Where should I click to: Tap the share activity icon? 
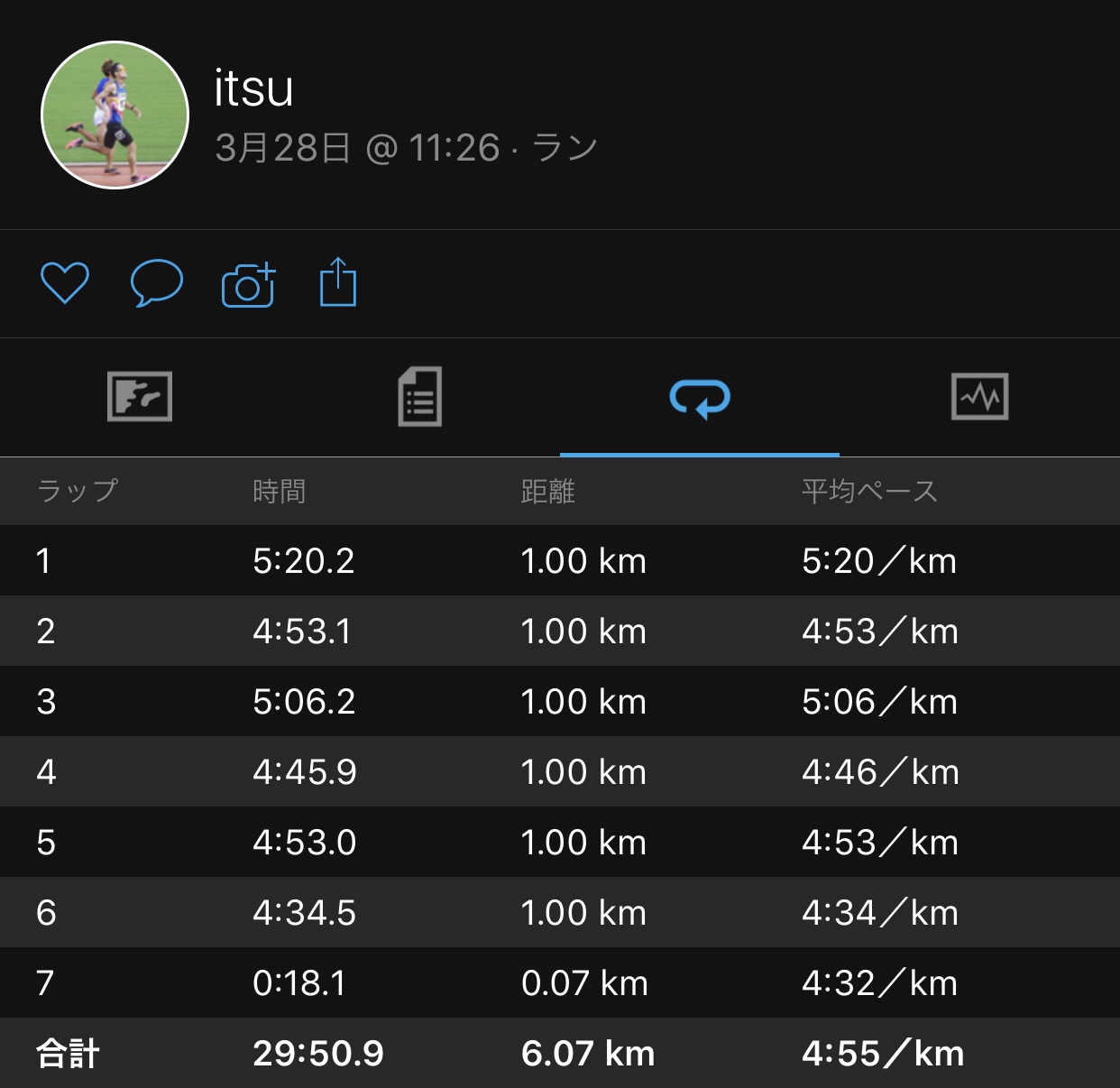coord(338,283)
